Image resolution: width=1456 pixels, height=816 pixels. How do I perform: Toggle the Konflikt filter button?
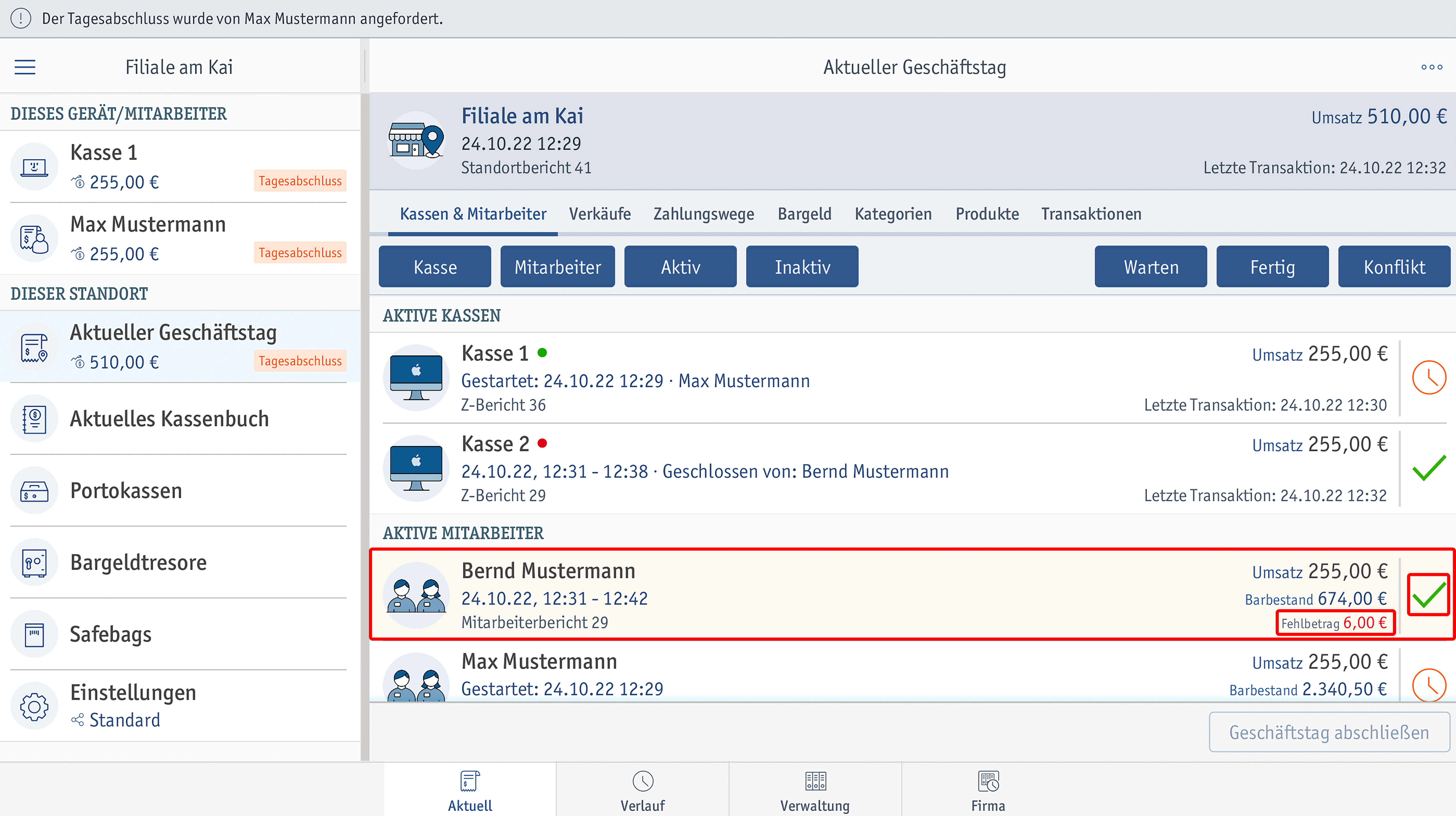pos(1394,267)
